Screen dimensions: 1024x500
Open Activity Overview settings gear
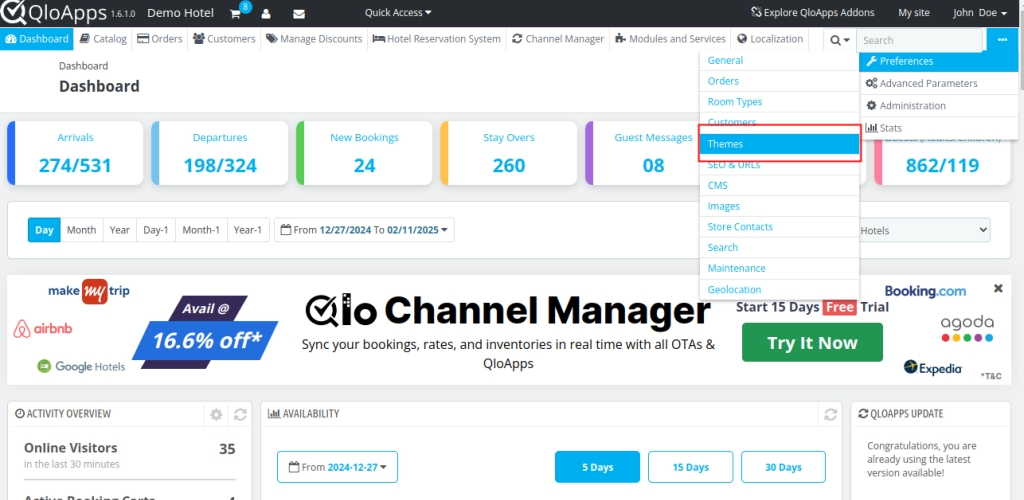pyautogui.click(x=216, y=414)
